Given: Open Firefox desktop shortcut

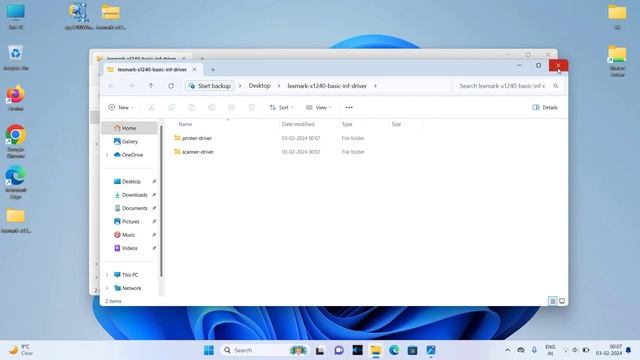Looking at the screenshot, I should point(16,98).
